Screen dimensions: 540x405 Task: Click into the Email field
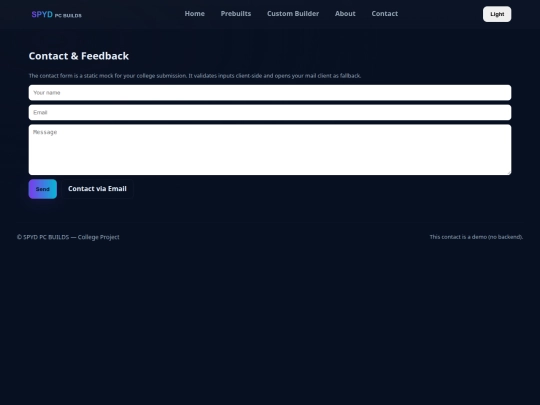[x=270, y=113]
